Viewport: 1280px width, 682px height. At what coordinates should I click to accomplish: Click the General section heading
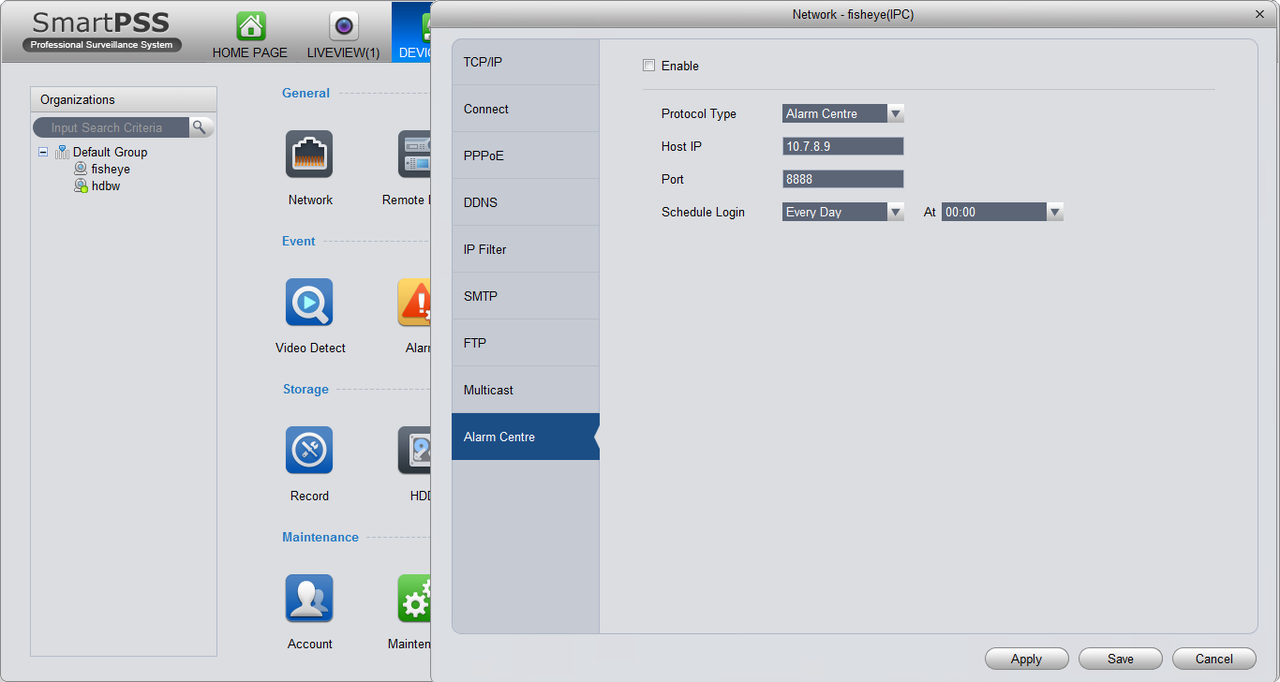(x=306, y=93)
